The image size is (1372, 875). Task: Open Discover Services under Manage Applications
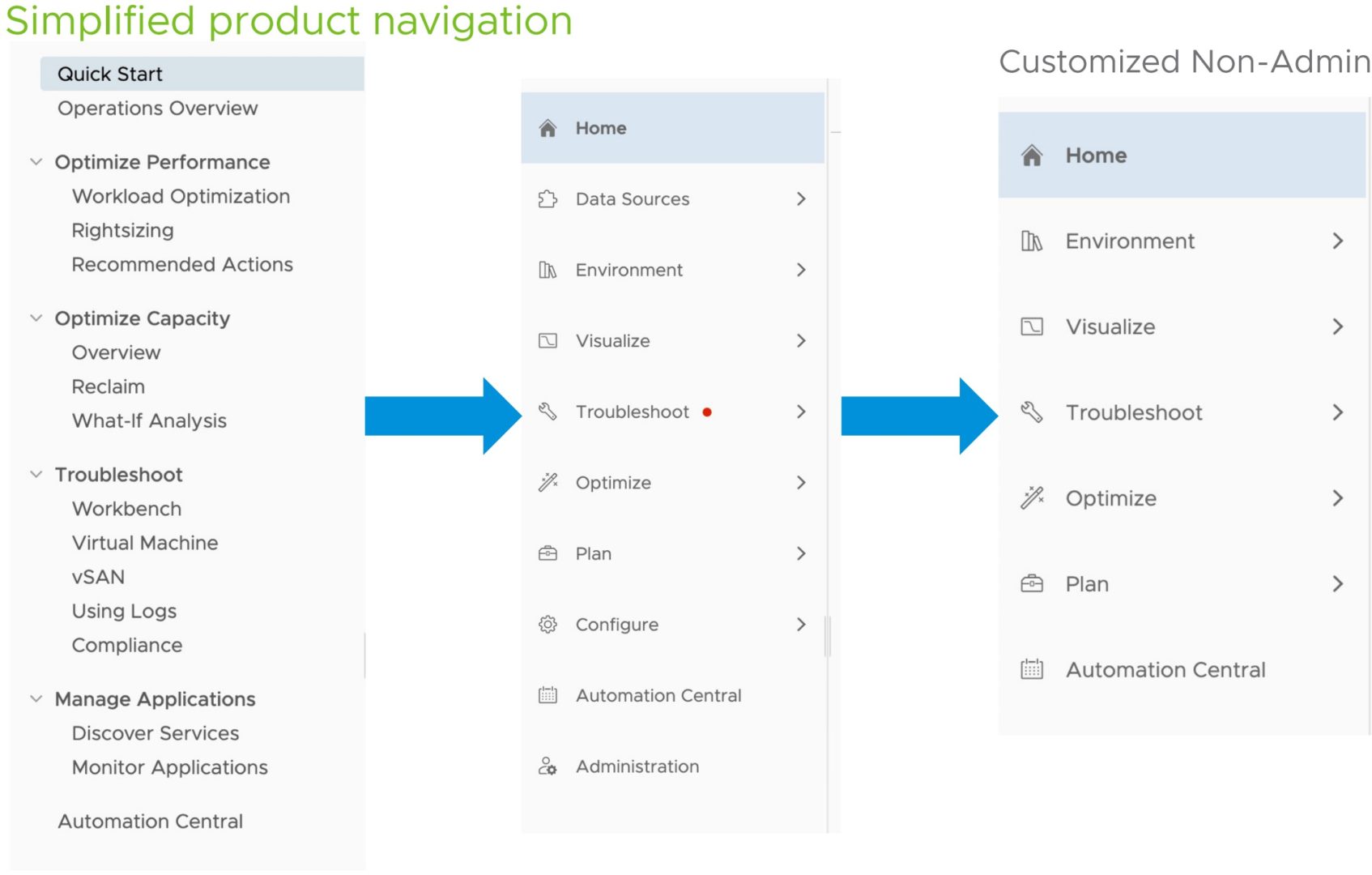[x=156, y=733]
